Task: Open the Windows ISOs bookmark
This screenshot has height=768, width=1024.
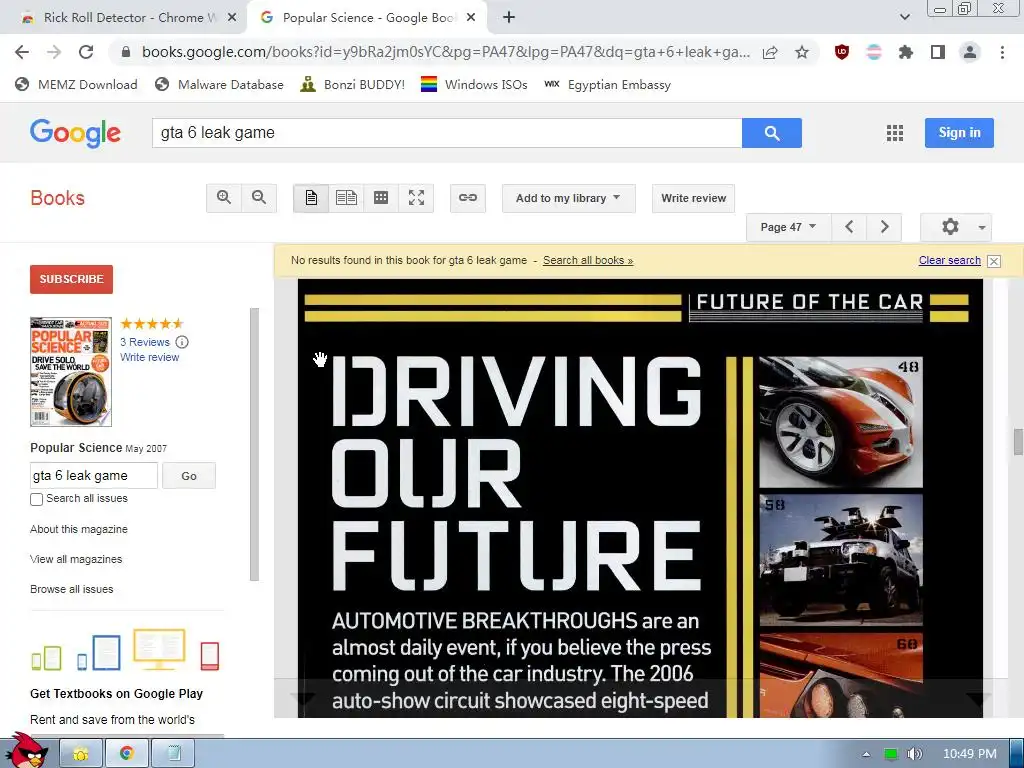Action: 474,84
